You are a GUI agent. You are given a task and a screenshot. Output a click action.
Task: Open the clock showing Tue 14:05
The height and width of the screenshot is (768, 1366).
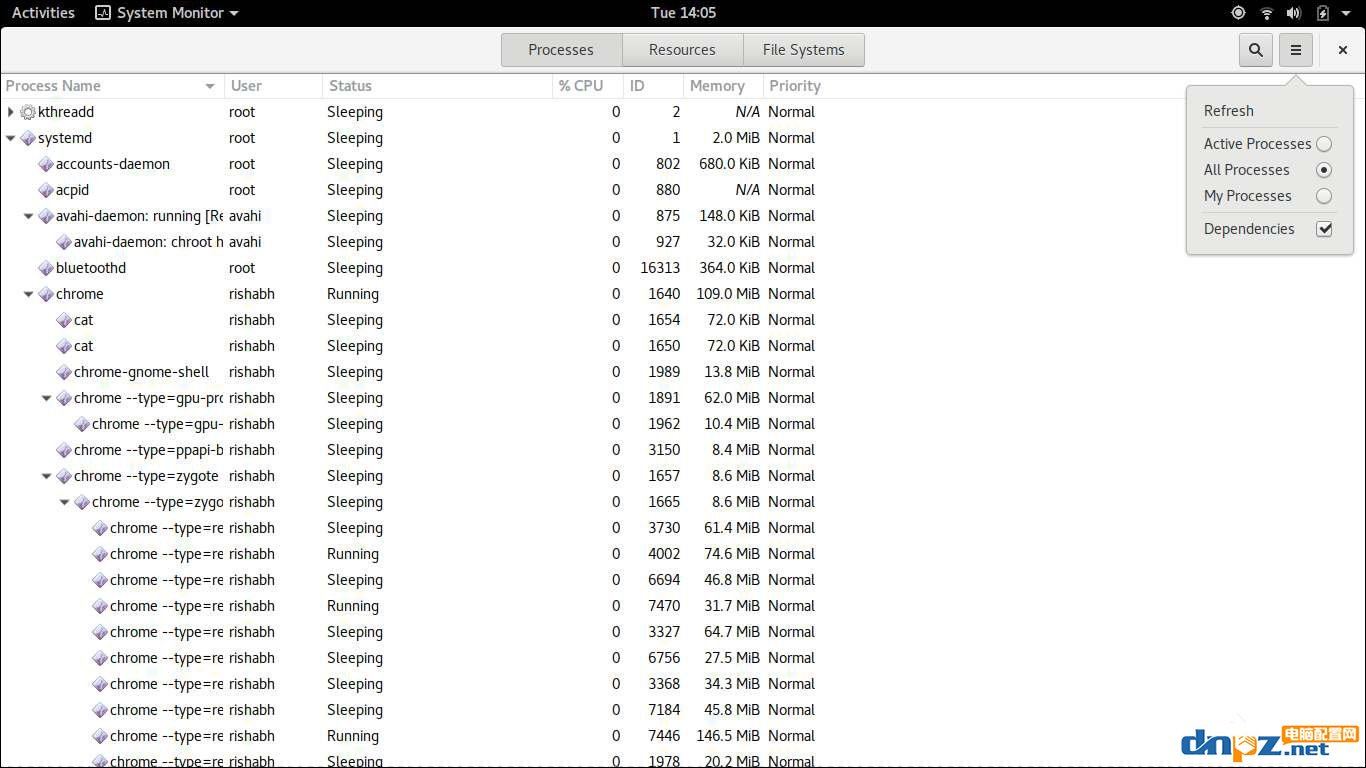(x=683, y=13)
